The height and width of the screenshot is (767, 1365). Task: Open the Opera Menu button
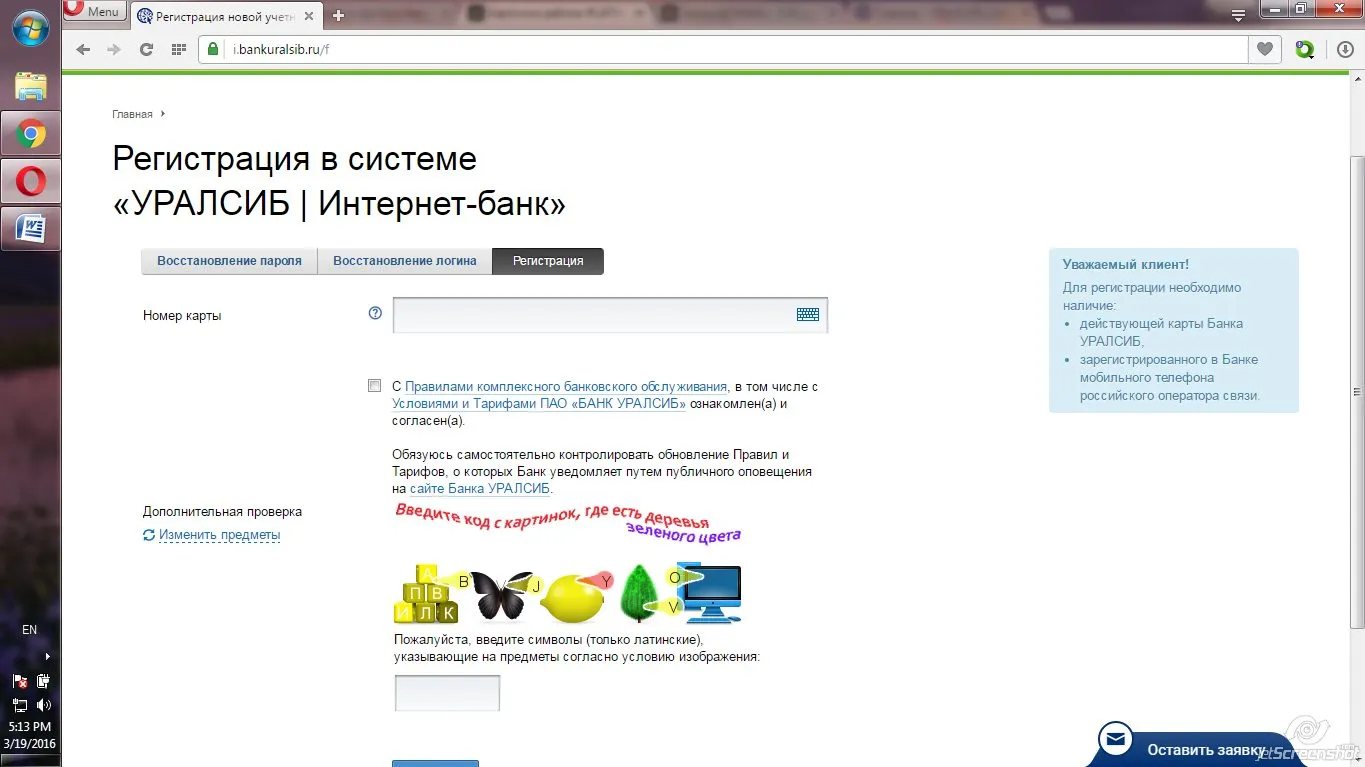click(95, 11)
